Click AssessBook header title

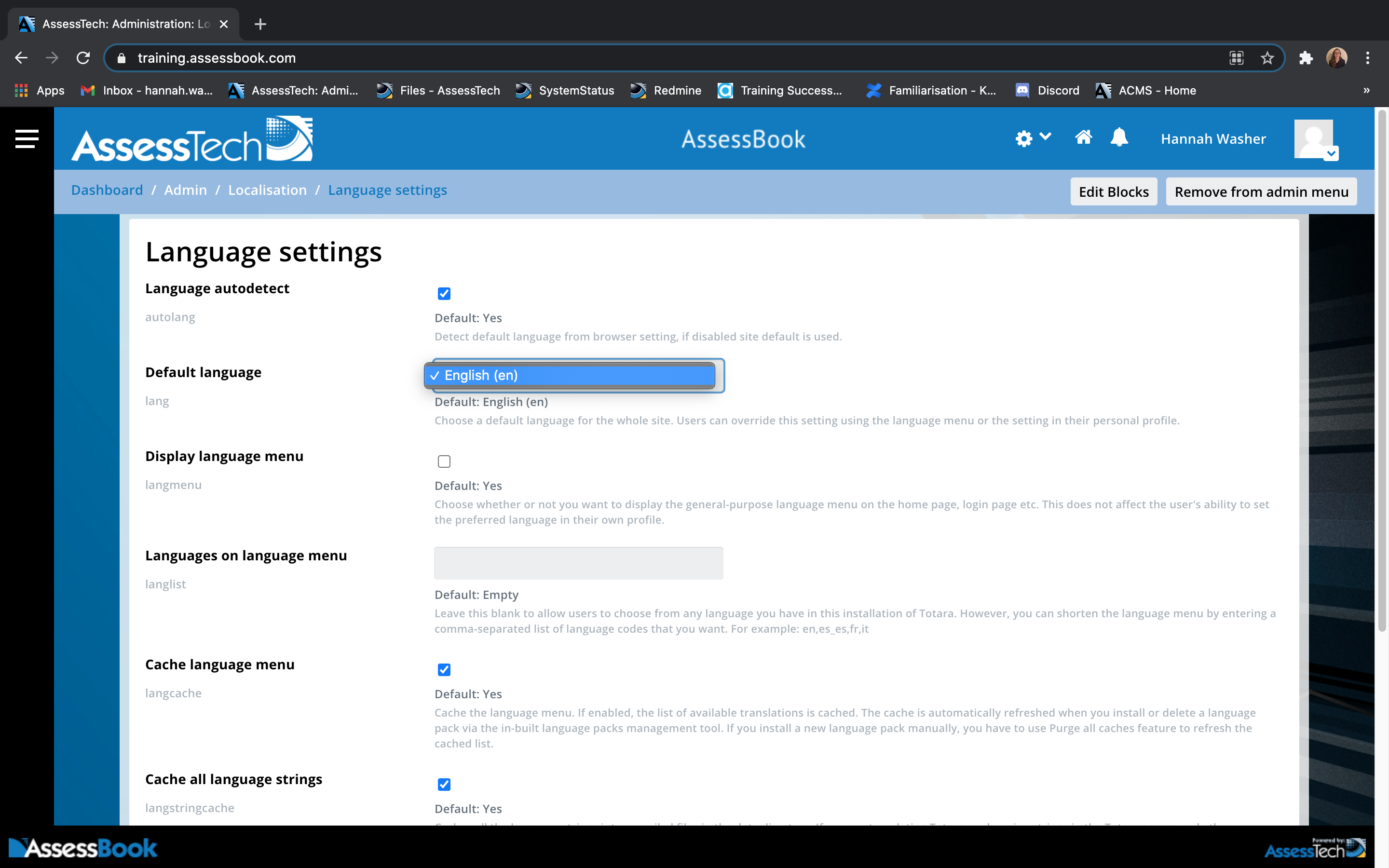point(743,139)
